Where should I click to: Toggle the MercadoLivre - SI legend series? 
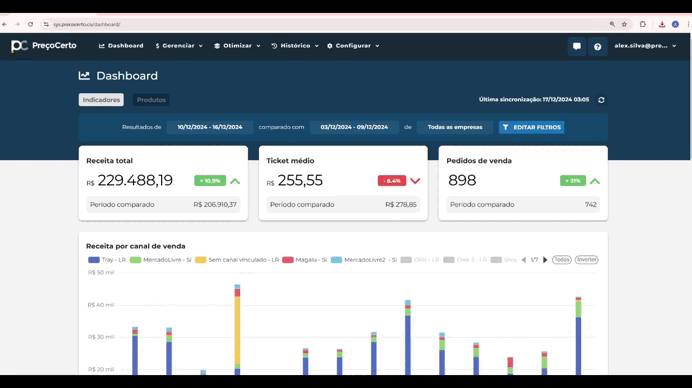[x=161, y=260]
